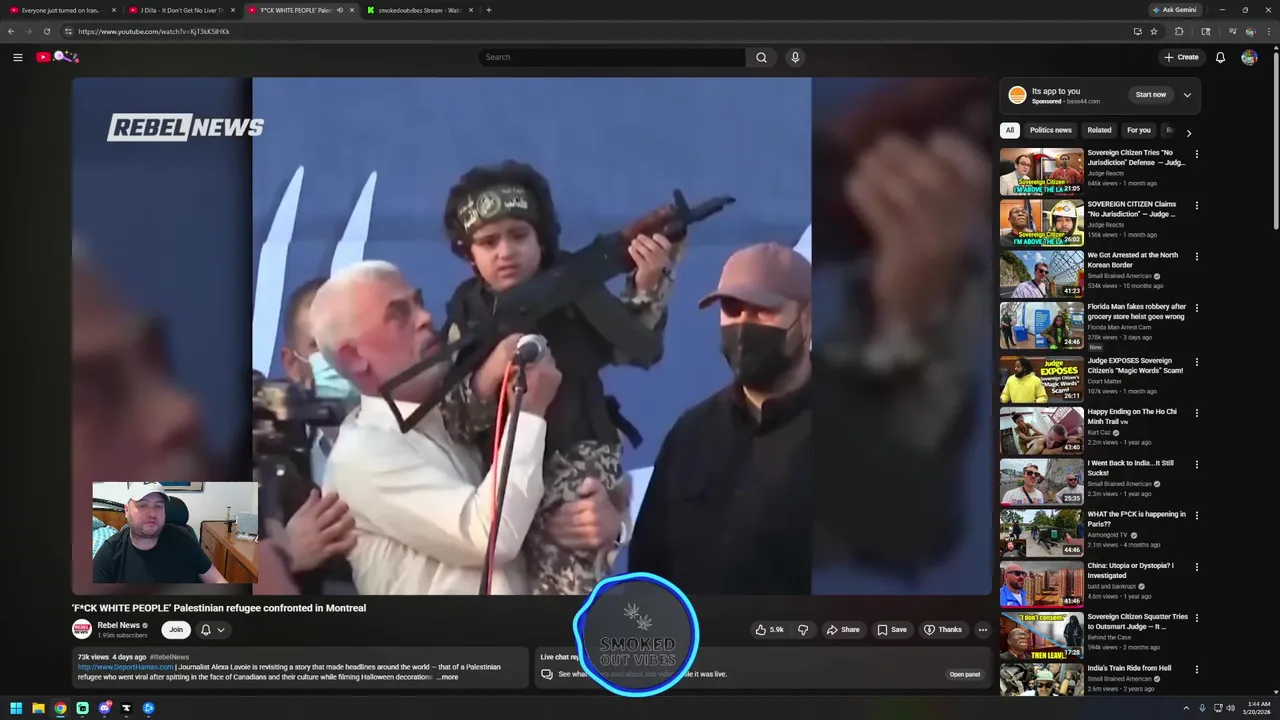This screenshot has height=720, width=1280.
Task: Reload the page with refresh icon
Action: pos(46,31)
